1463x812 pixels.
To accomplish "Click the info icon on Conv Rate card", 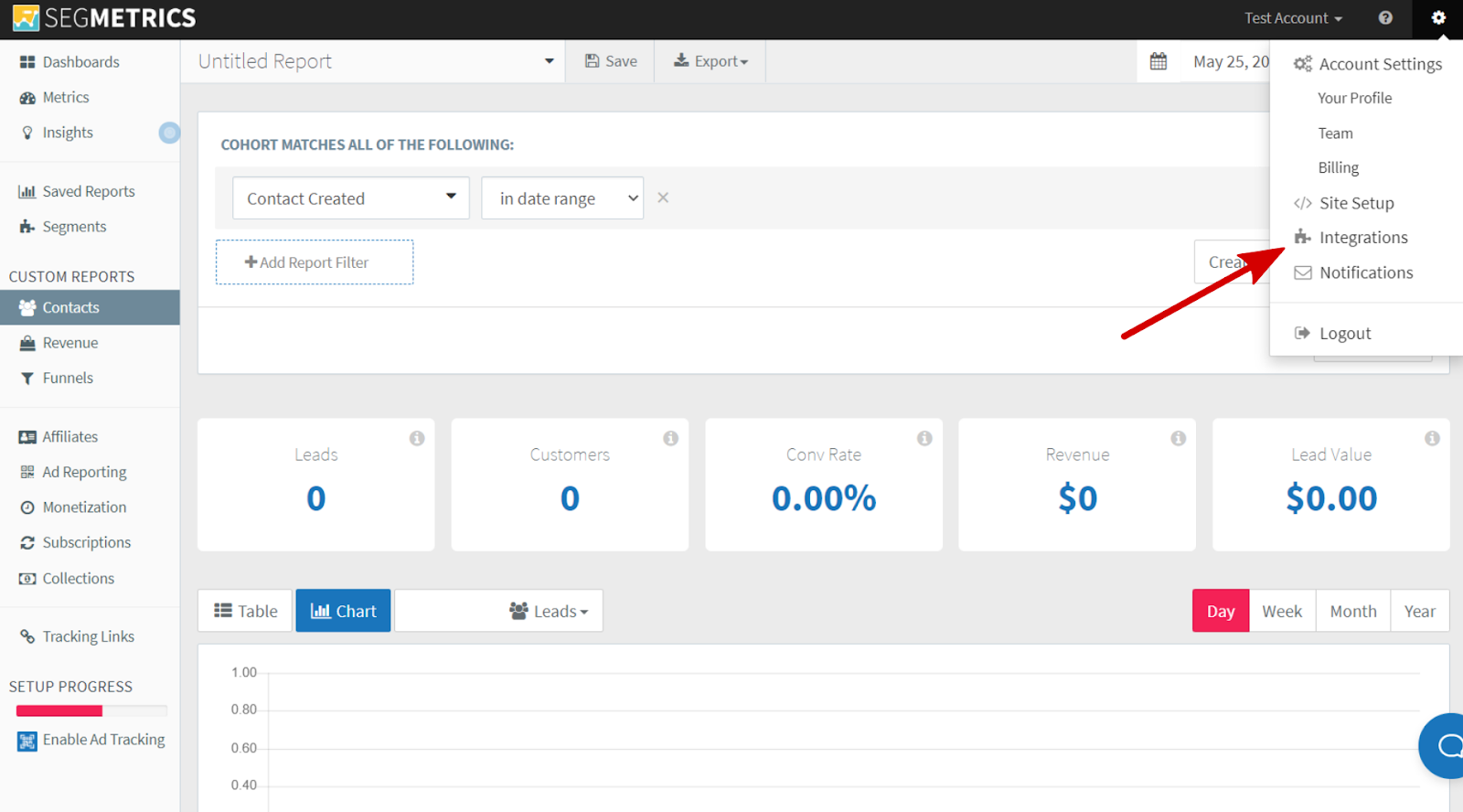I will point(924,438).
